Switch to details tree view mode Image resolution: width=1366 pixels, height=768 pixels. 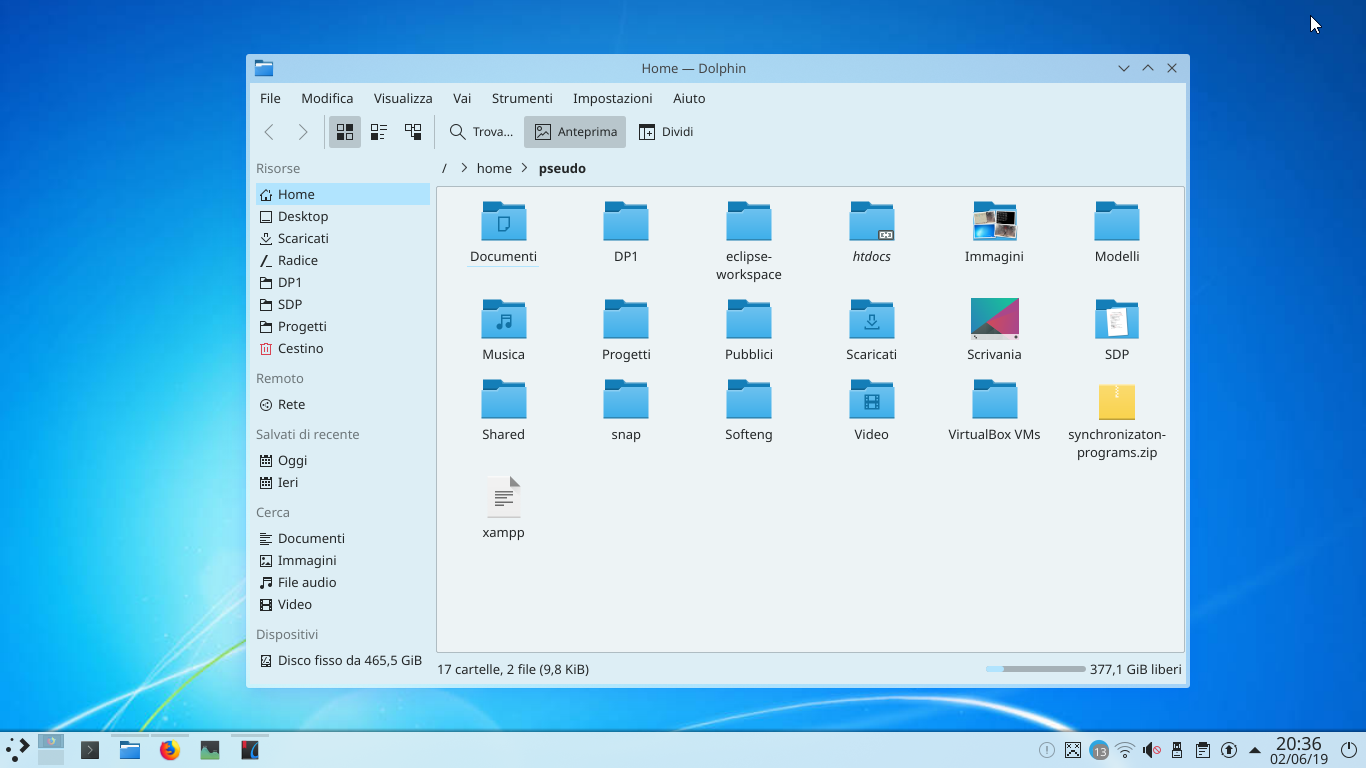413,132
